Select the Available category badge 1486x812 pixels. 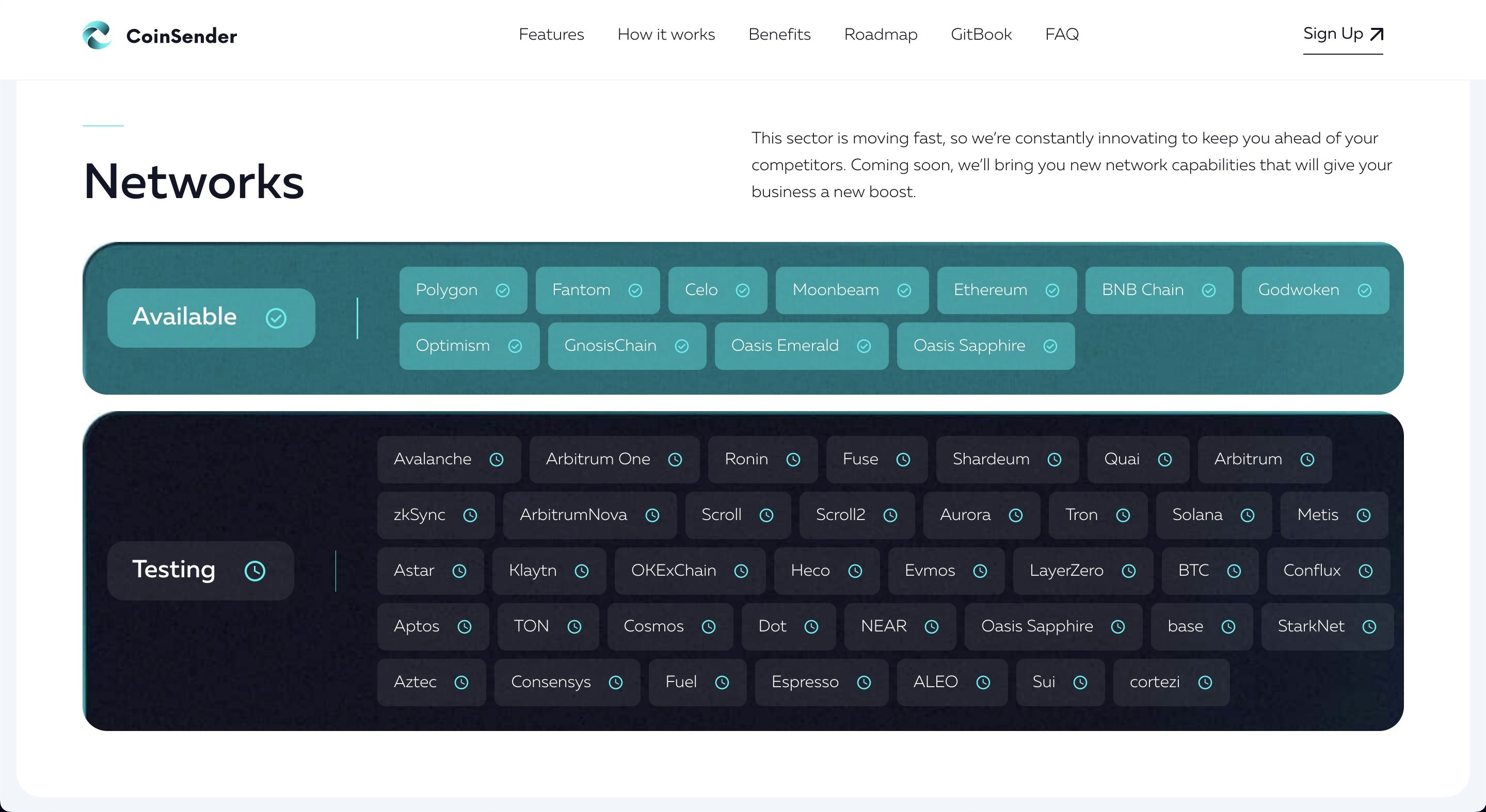coord(211,318)
